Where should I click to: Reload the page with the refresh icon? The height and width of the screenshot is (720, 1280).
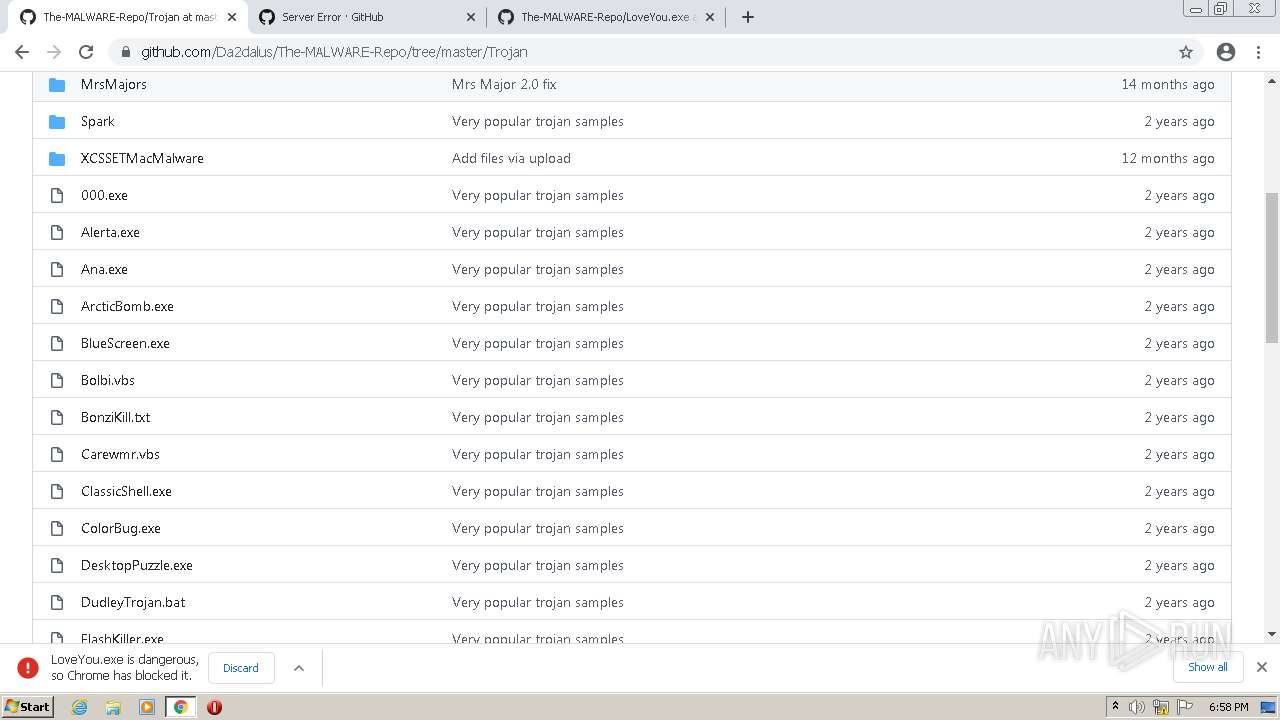point(86,52)
